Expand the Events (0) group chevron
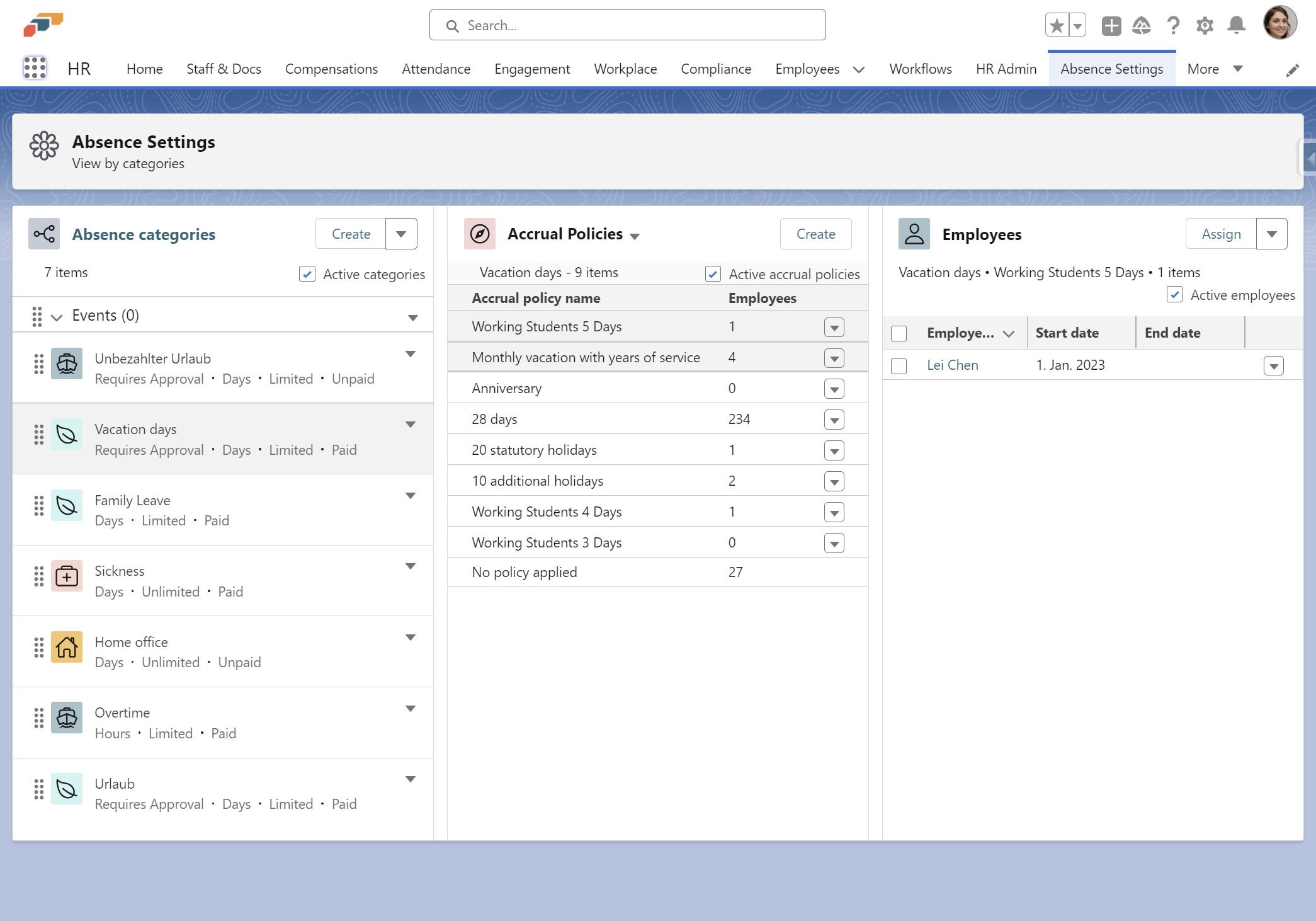The image size is (1316, 921). (57, 317)
